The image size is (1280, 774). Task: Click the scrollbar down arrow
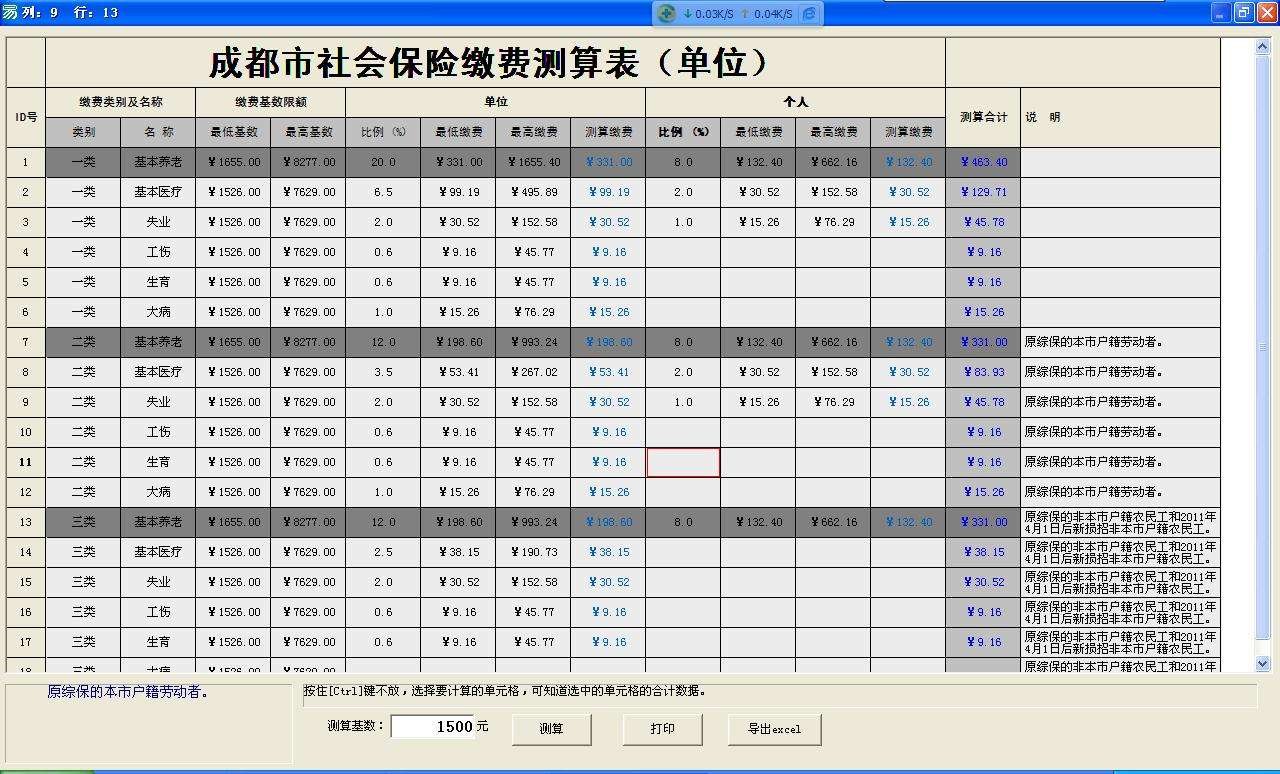click(1262, 663)
